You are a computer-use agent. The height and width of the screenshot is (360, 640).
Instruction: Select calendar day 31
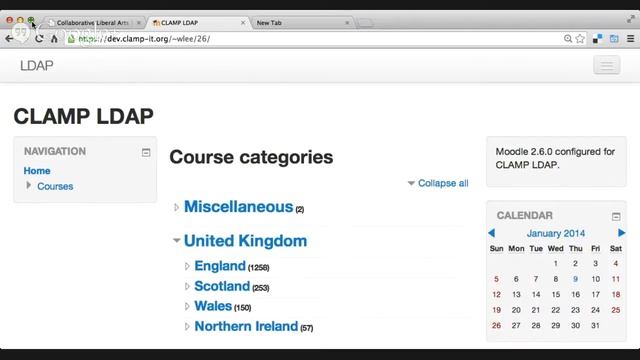(x=595, y=326)
